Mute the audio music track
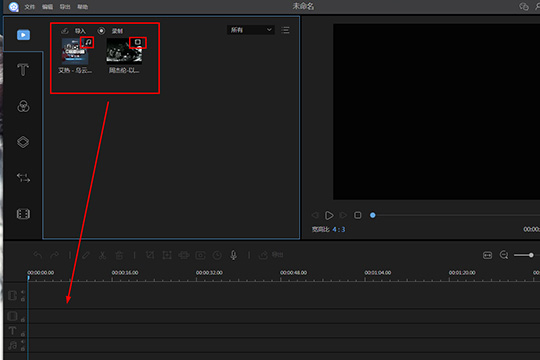 click(x=23, y=342)
